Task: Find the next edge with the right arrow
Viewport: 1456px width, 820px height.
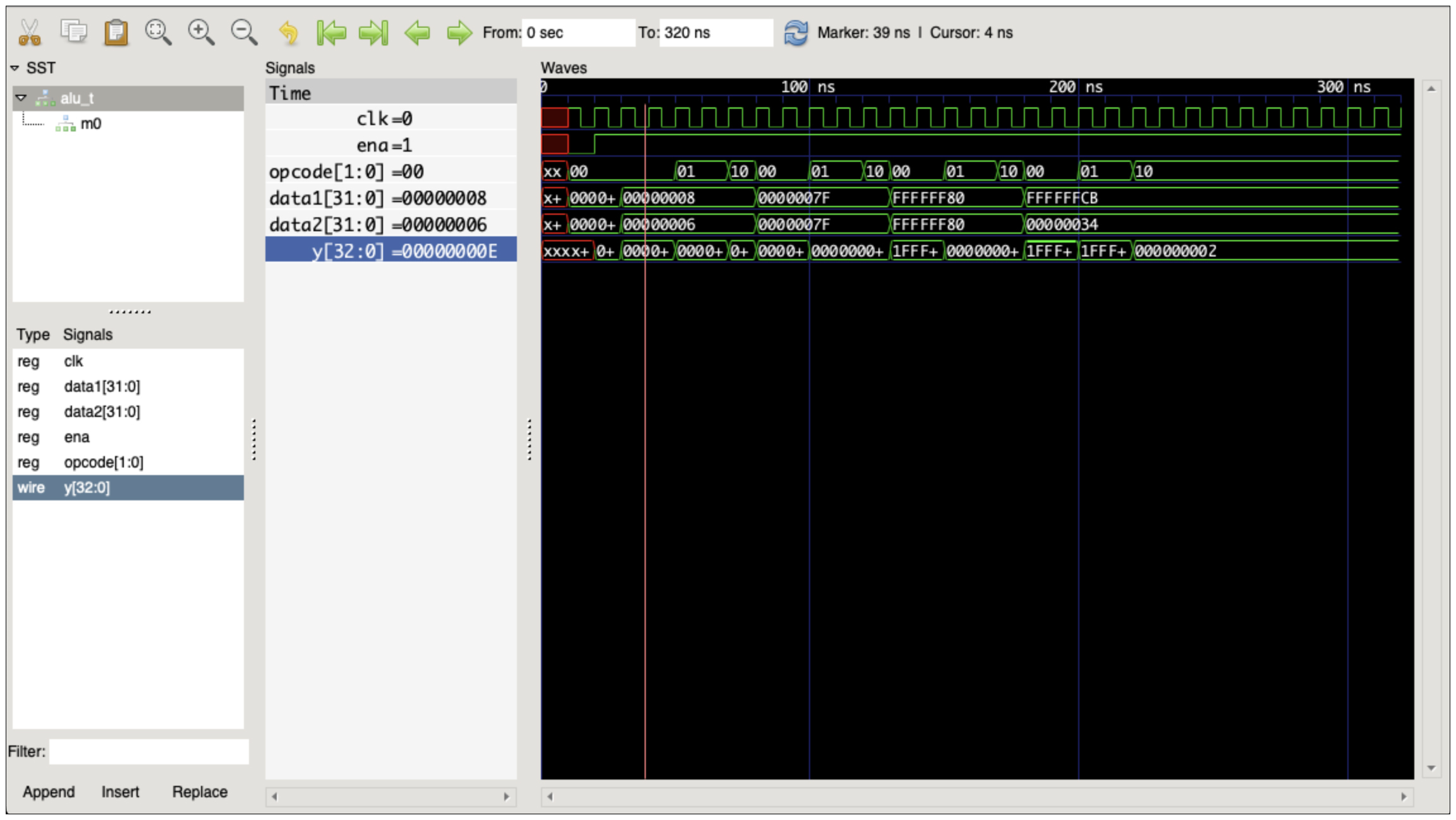Action: pyautogui.click(x=459, y=32)
